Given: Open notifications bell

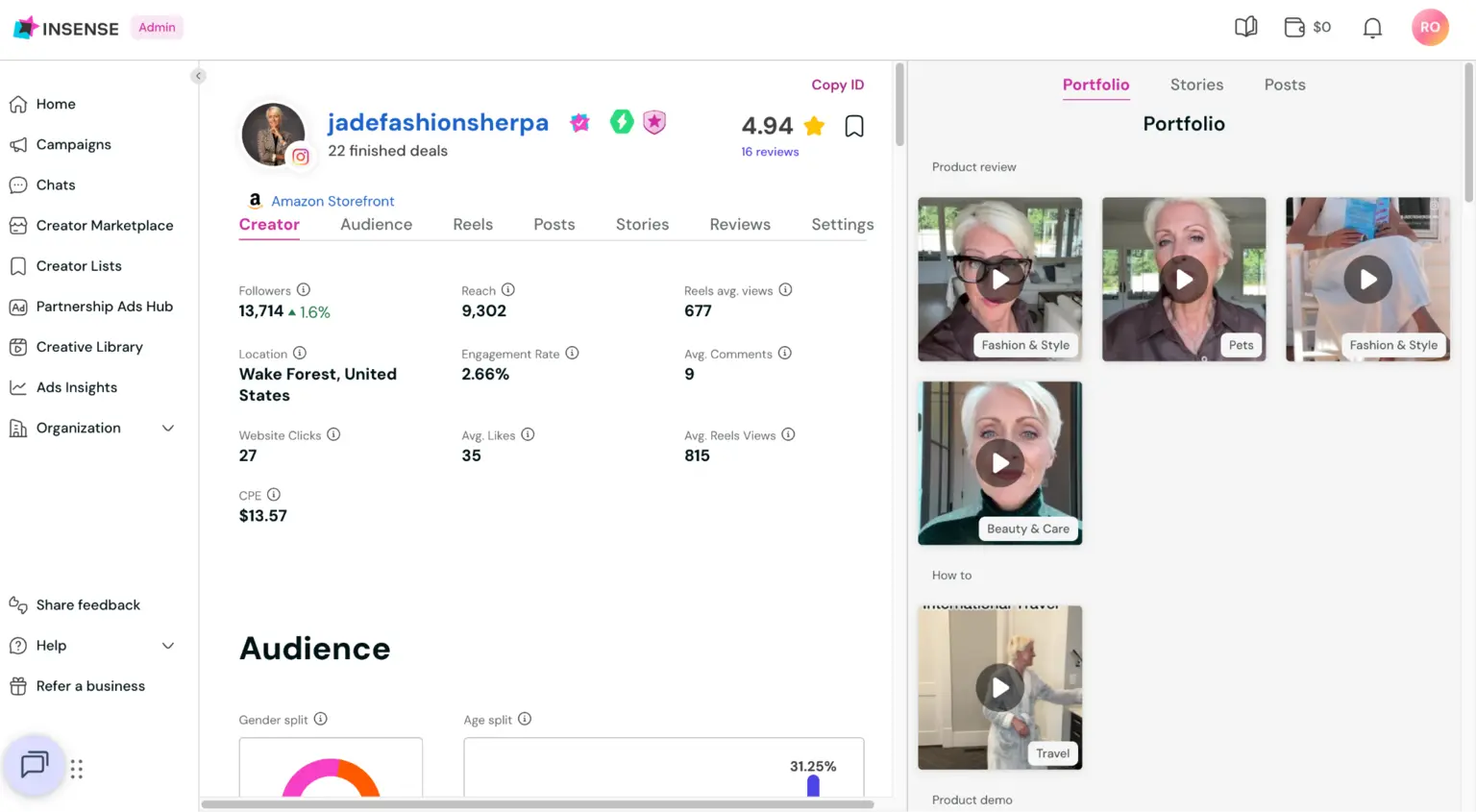Looking at the screenshot, I should tap(1373, 28).
